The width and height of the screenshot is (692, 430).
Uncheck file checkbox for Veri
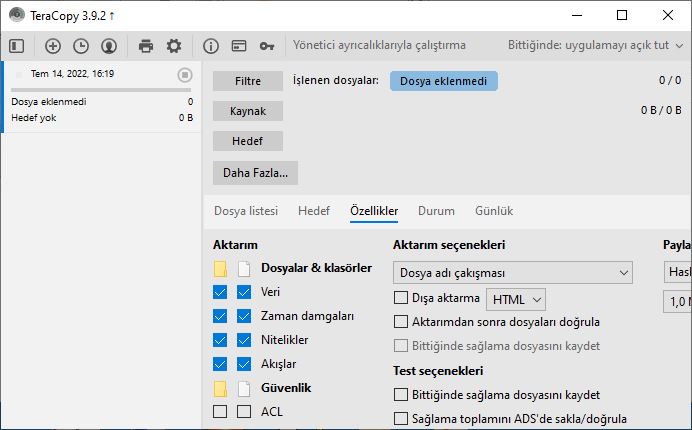coord(244,292)
